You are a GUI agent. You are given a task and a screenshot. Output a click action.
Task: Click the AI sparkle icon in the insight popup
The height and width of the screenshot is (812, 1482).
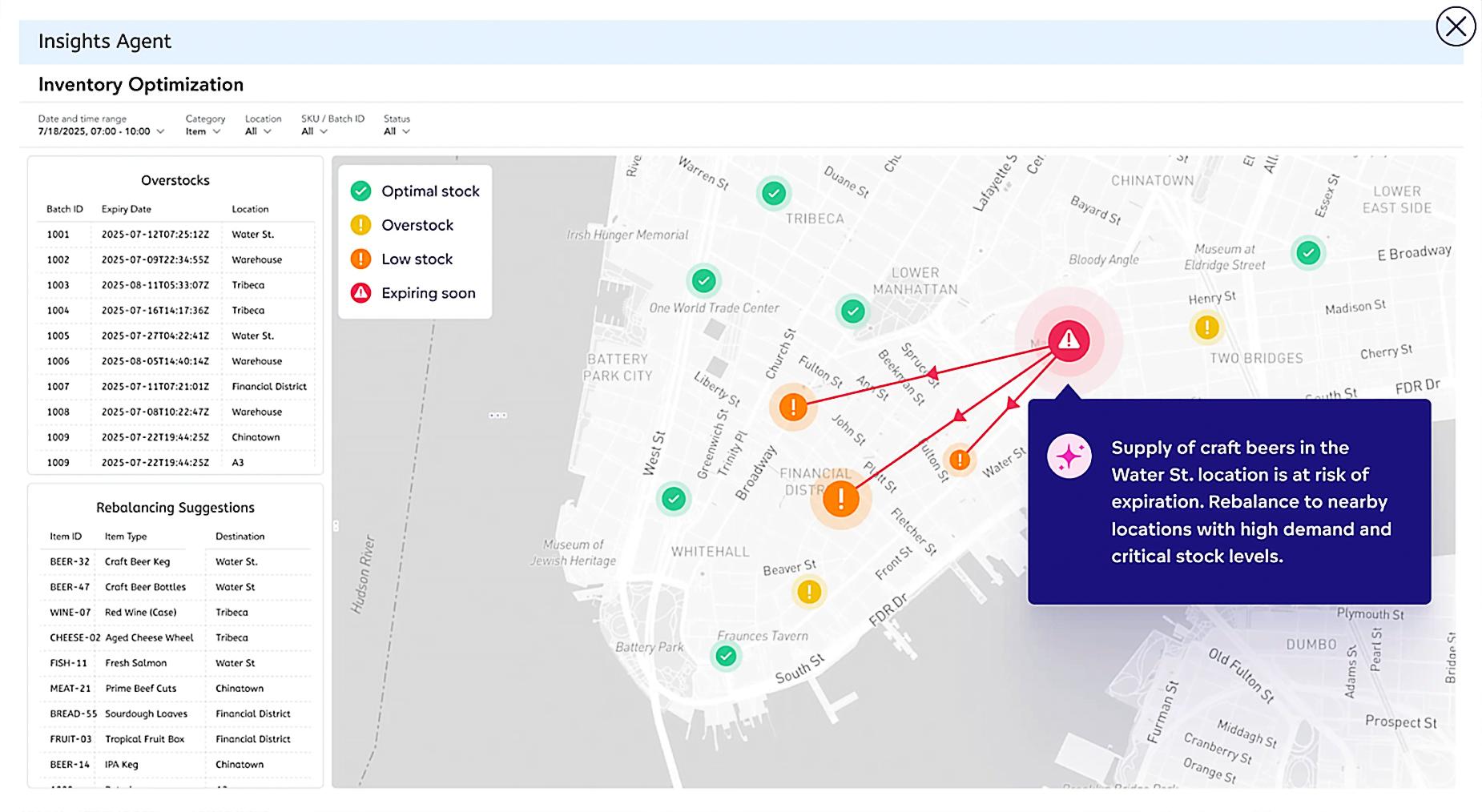point(1069,456)
